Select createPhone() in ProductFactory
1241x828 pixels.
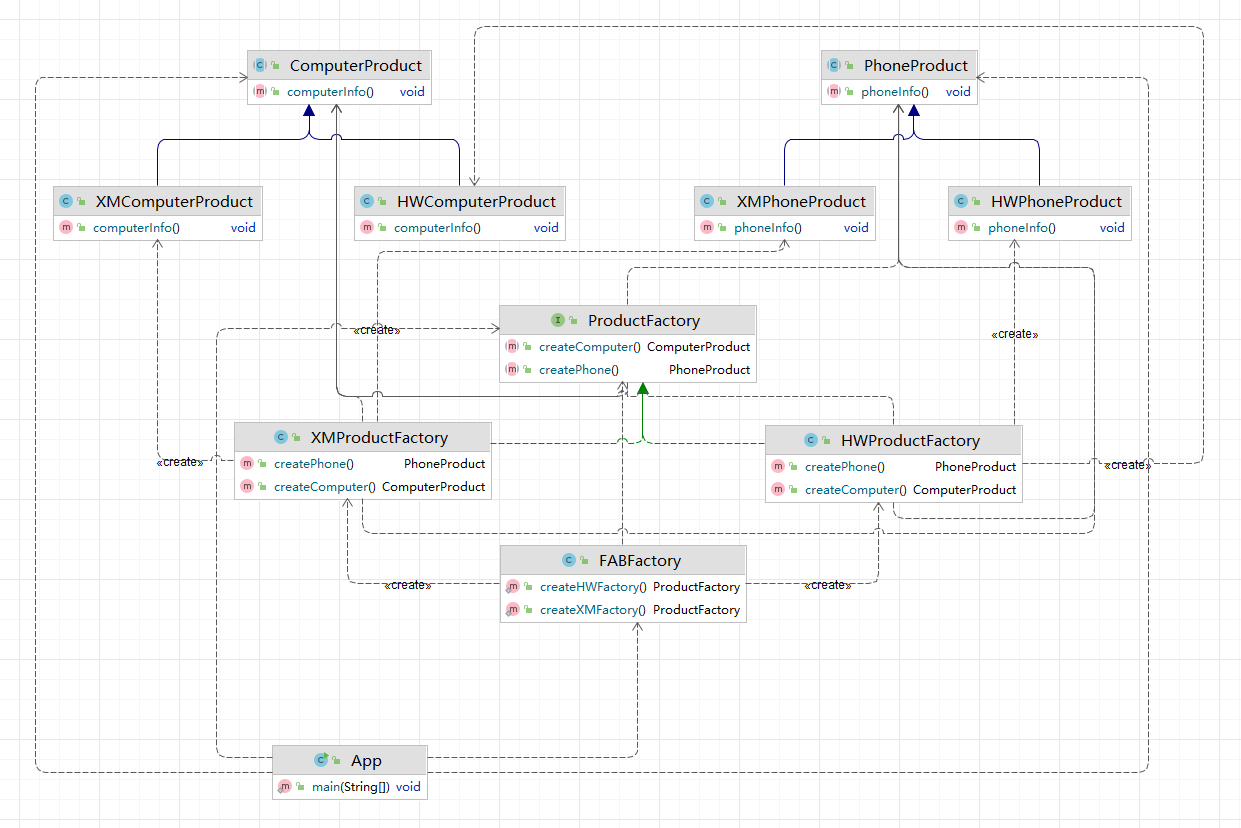pyautogui.click(x=579, y=369)
